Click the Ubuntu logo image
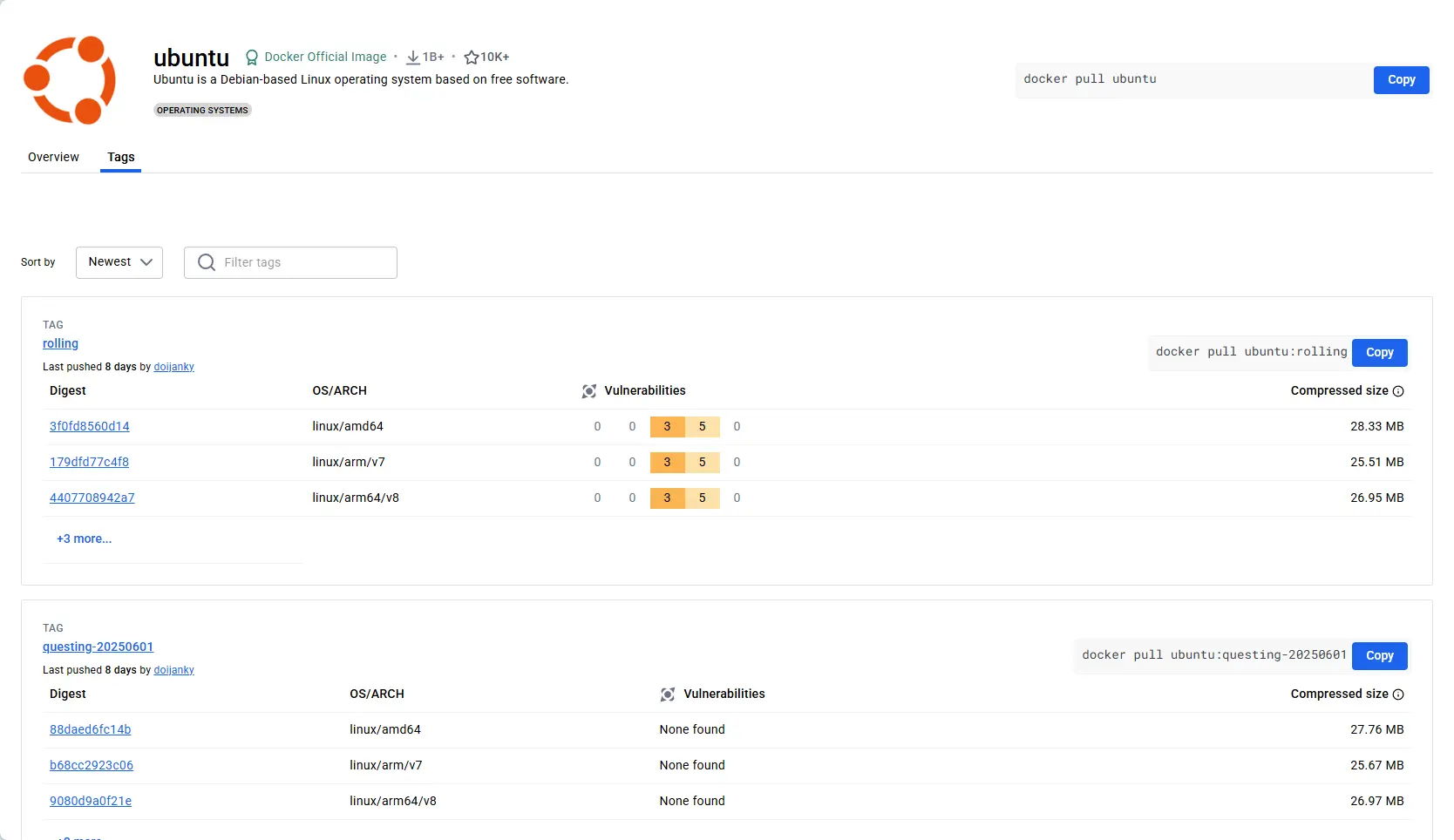Viewport: 1454px width, 840px height. (x=70, y=80)
